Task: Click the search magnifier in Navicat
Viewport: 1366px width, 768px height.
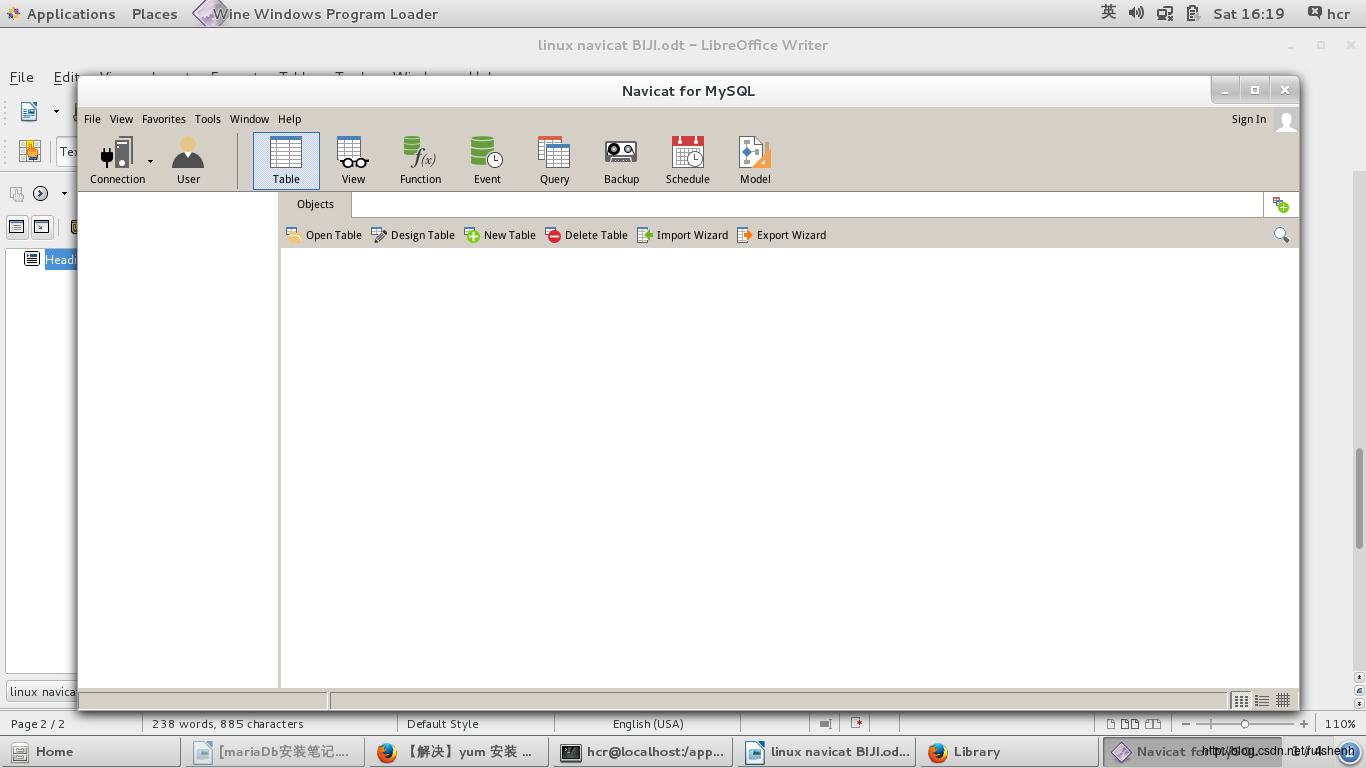Action: click(x=1281, y=235)
